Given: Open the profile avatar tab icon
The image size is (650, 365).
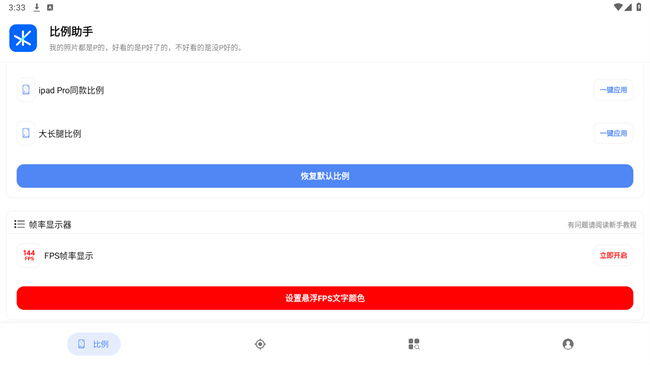Looking at the screenshot, I should coord(568,344).
